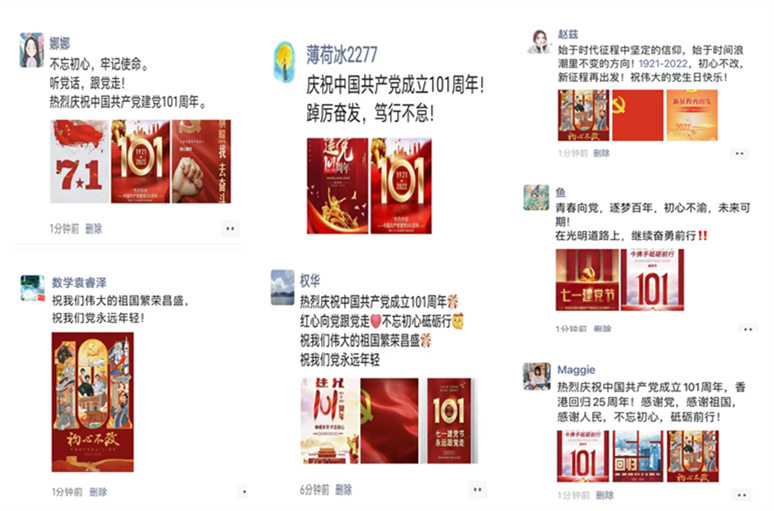
Task: Open more options on 娜娜's post
Action: tap(230, 229)
